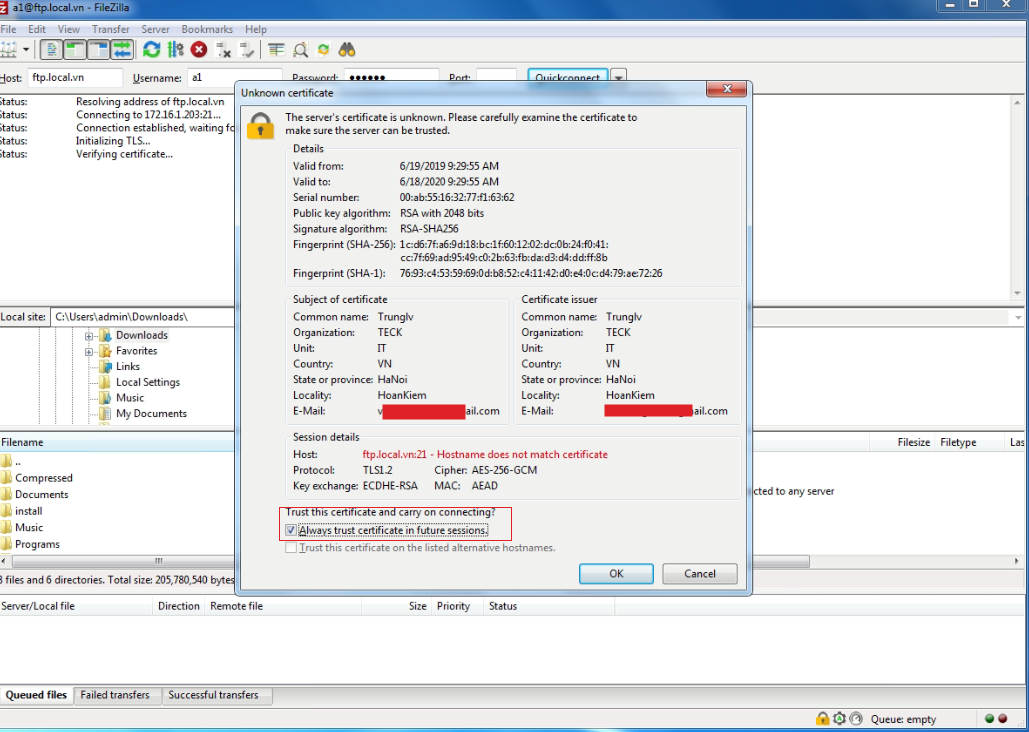Check Trust certificate on alternative hostnames
The width and height of the screenshot is (1029, 732).
(x=291, y=548)
